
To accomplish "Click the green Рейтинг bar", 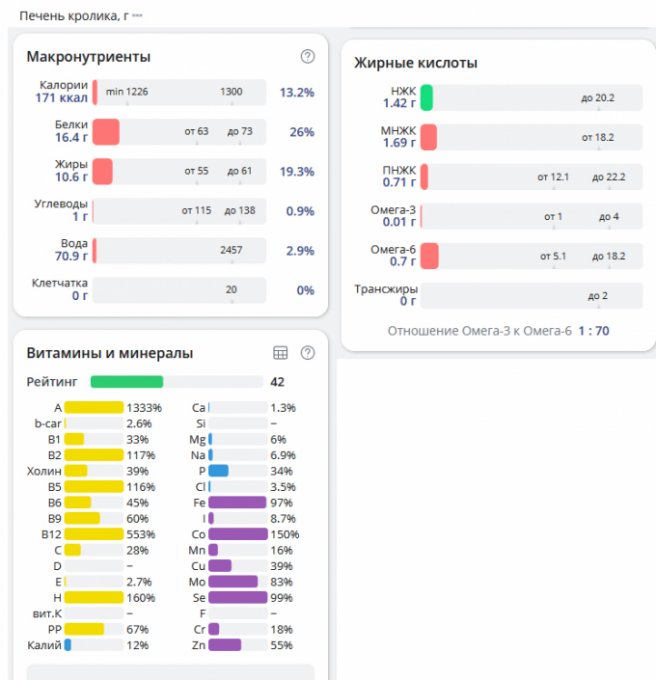I will [x=127, y=381].
